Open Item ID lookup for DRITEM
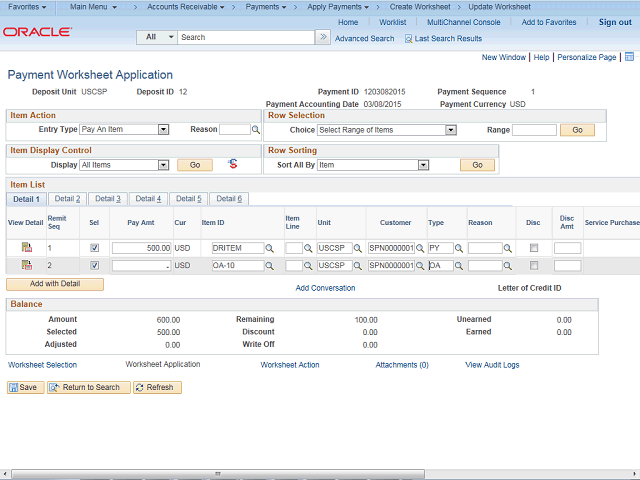This screenshot has height=480, width=640. click(x=270, y=248)
